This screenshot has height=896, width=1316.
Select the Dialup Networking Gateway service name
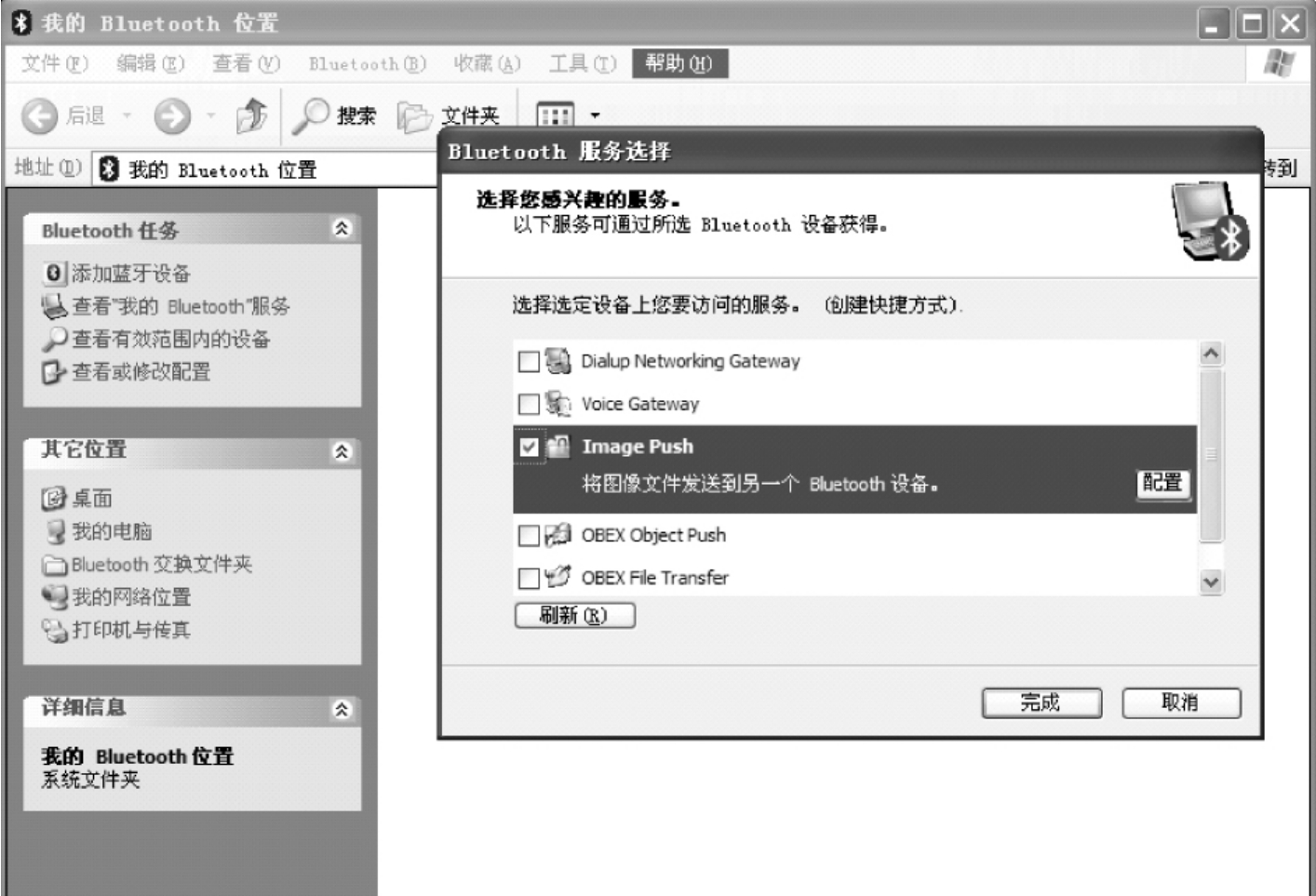(691, 361)
